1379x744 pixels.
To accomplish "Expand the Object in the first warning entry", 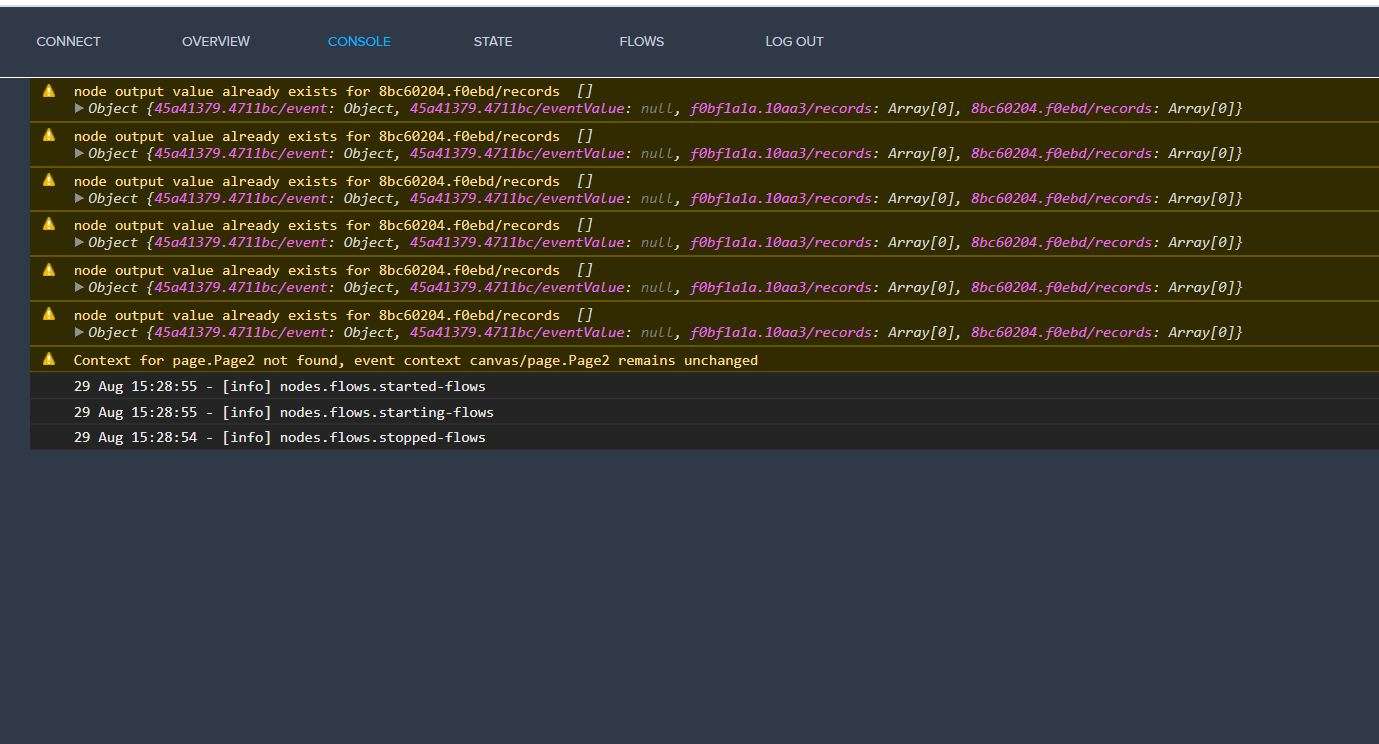I will 80,108.
